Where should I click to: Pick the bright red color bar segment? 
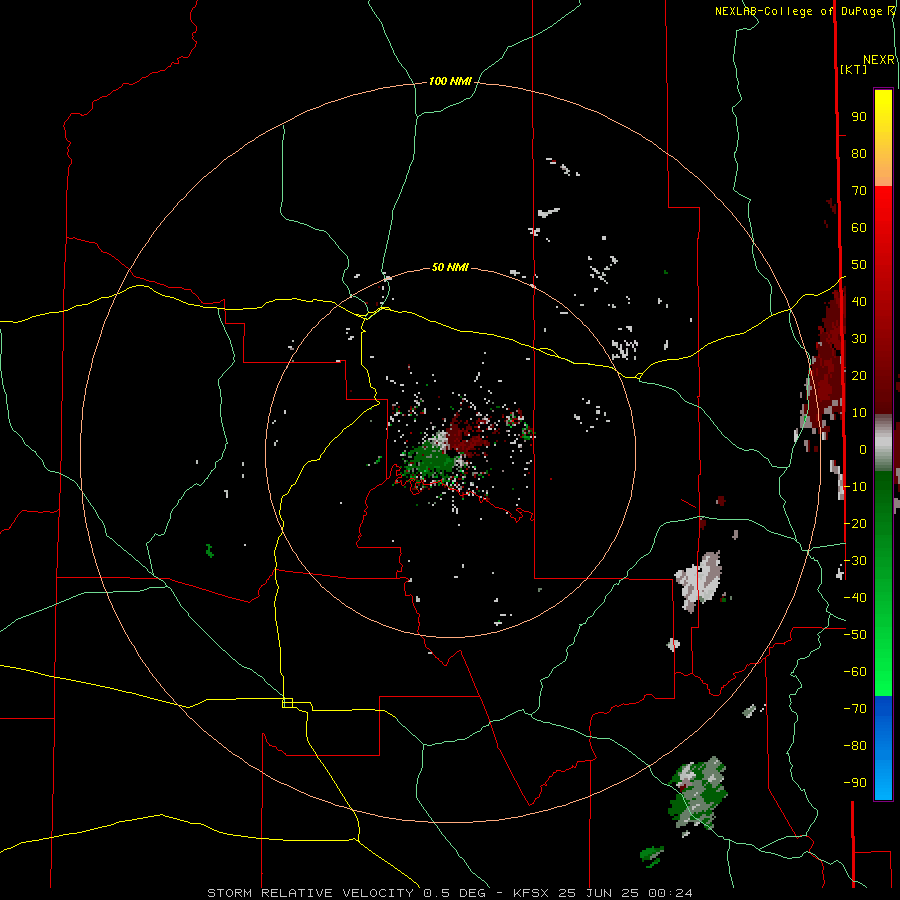tap(883, 210)
